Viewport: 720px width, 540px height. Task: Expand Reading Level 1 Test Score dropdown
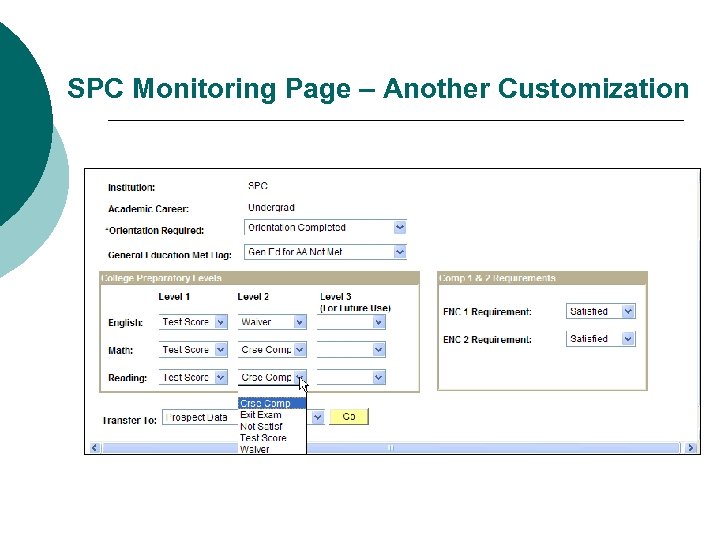(x=193, y=377)
